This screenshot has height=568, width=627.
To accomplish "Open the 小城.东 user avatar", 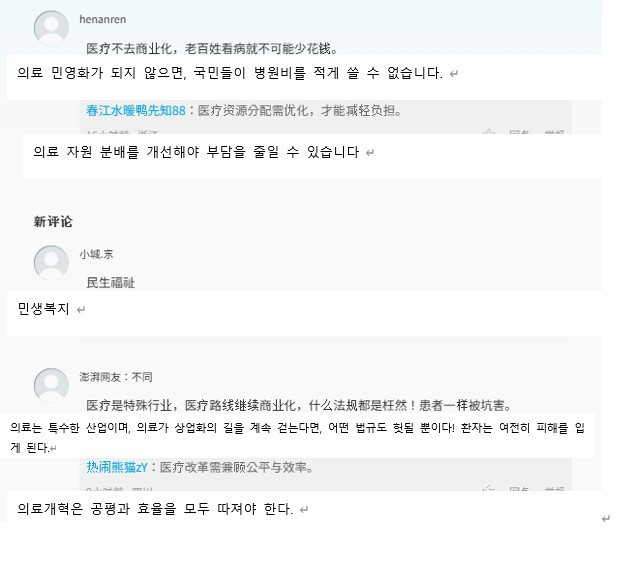I will (51, 261).
